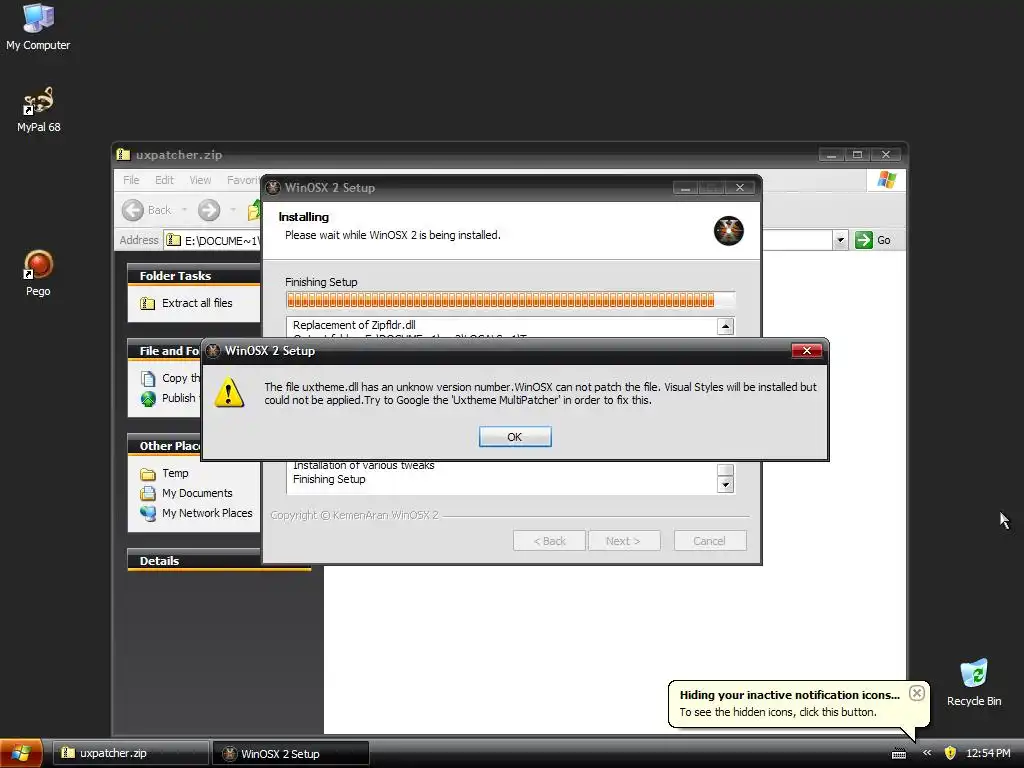
Task: Click the WinOSX logo in installer header
Action: pos(728,231)
